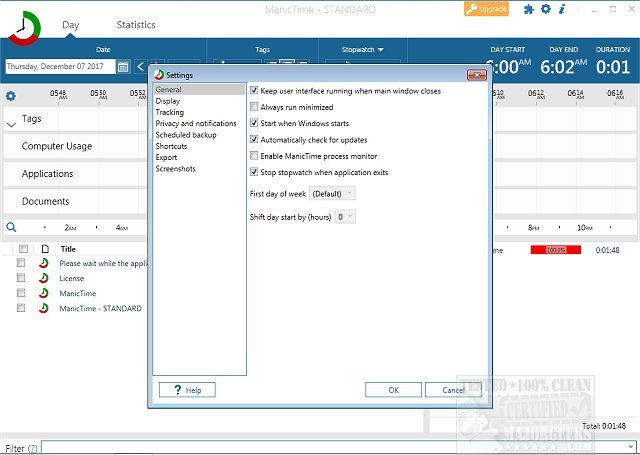Click the date field 'Thursday, December 07 2017'
The height and width of the screenshot is (455, 640).
(60, 67)
